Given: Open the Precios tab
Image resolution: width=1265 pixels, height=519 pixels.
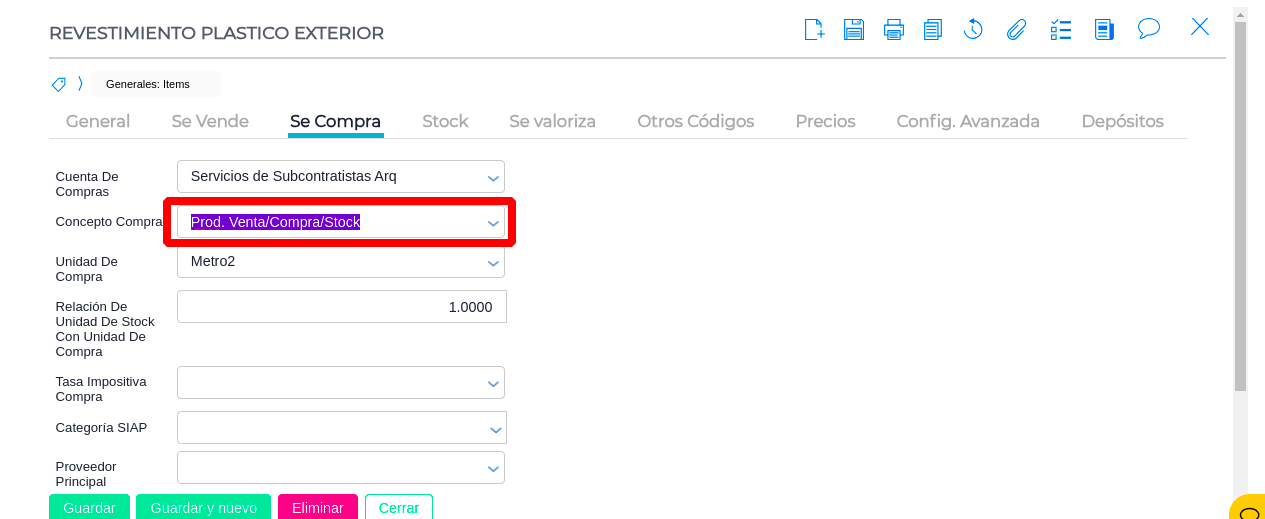Looking at the screenshot, I should pos(825,121).
